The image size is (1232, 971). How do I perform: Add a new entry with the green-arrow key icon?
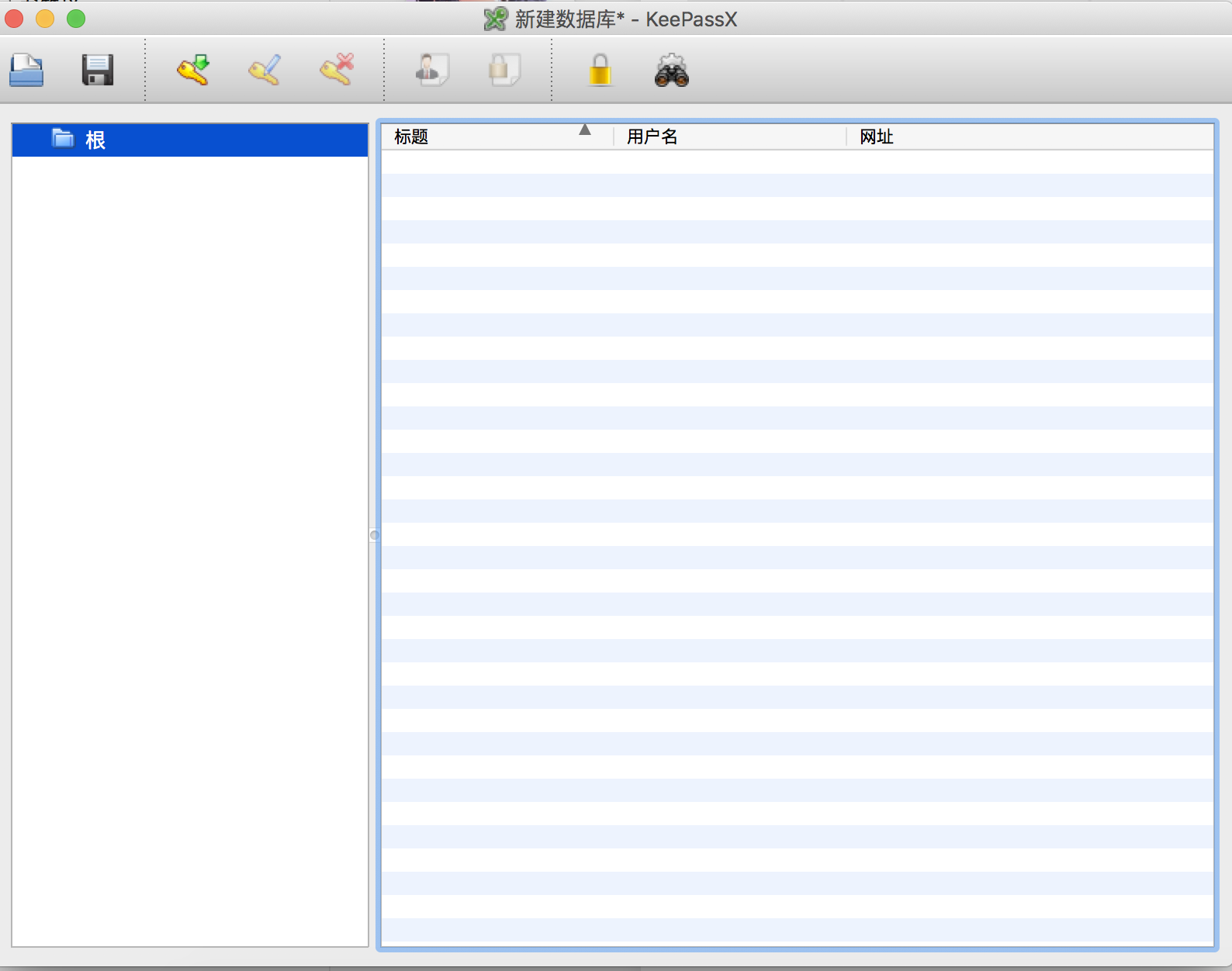point(193,71)
